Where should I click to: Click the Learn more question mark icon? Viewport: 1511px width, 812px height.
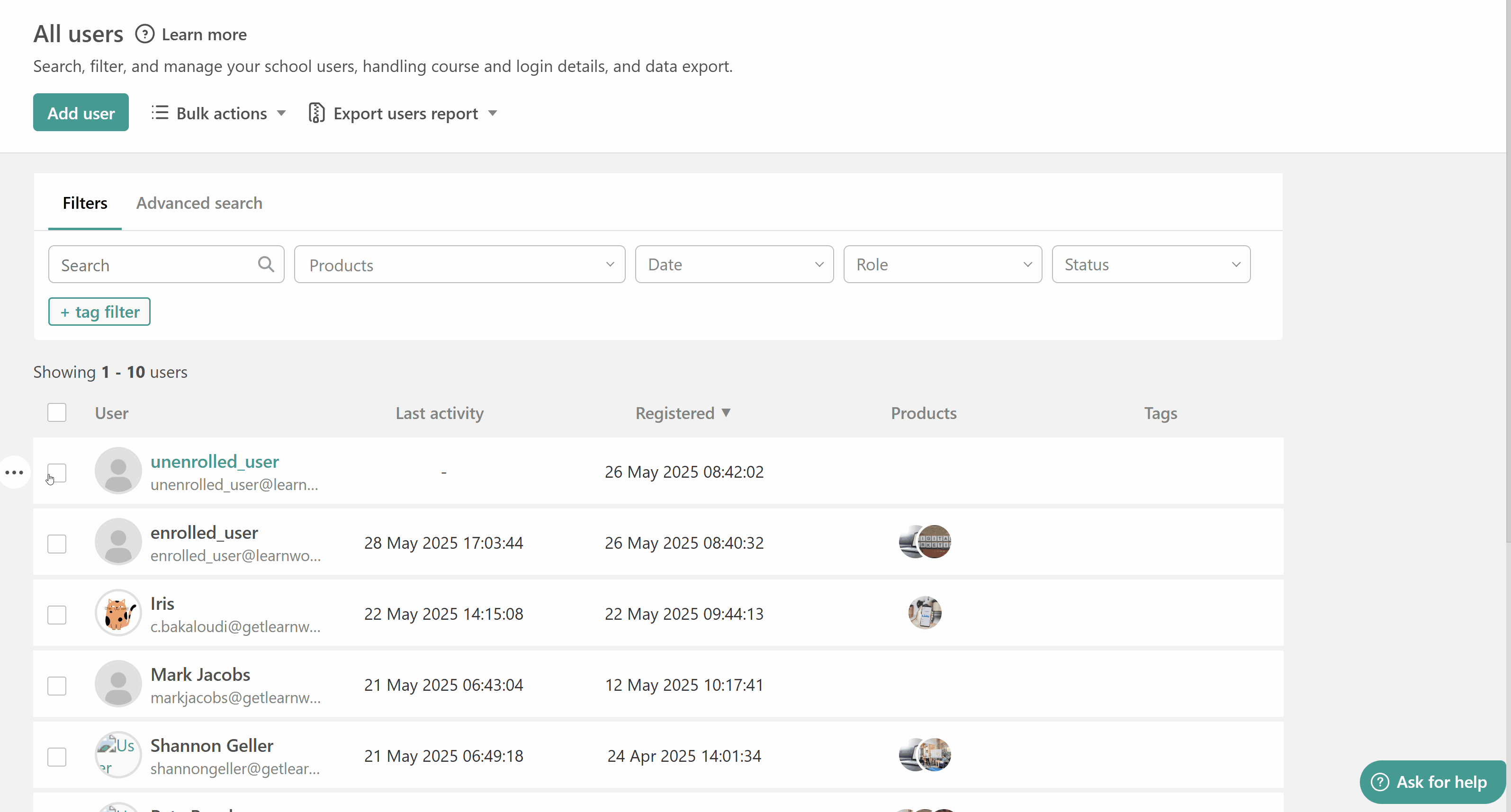pos(144,34)
